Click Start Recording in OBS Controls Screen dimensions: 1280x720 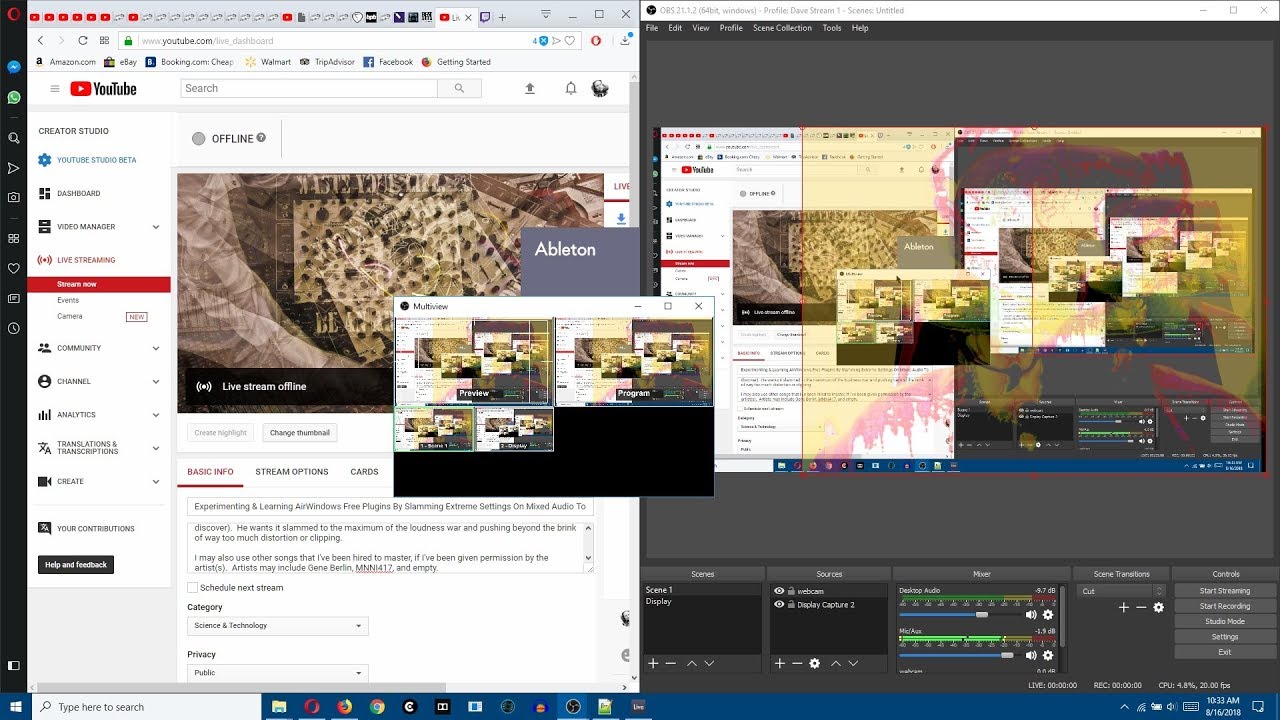pos(1225,606)
